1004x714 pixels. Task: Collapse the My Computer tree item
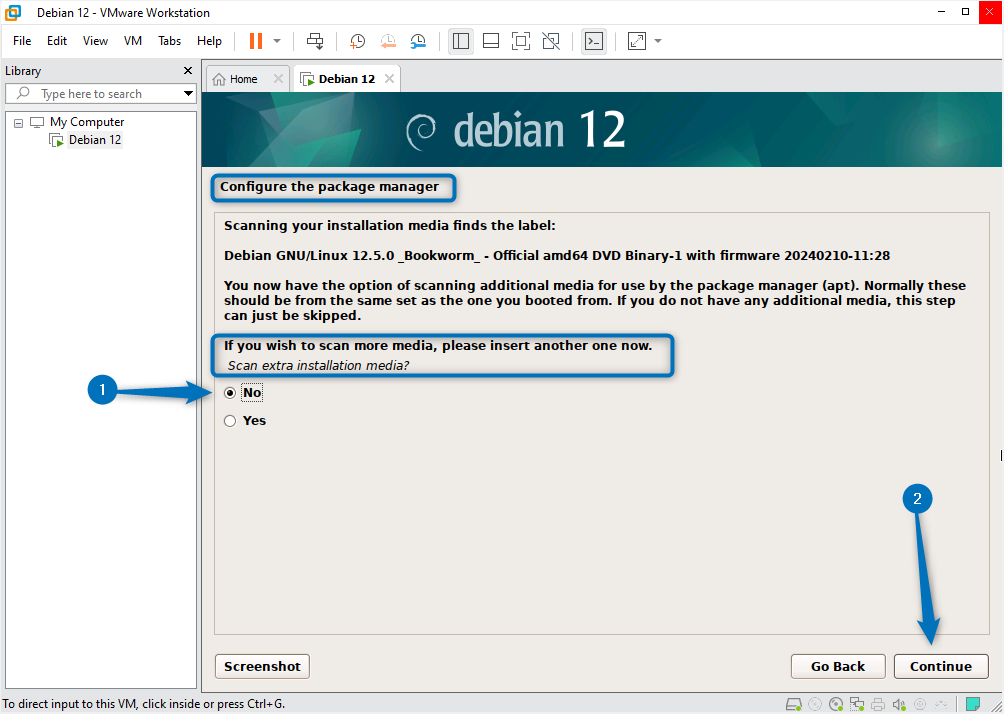pos(17,121)
